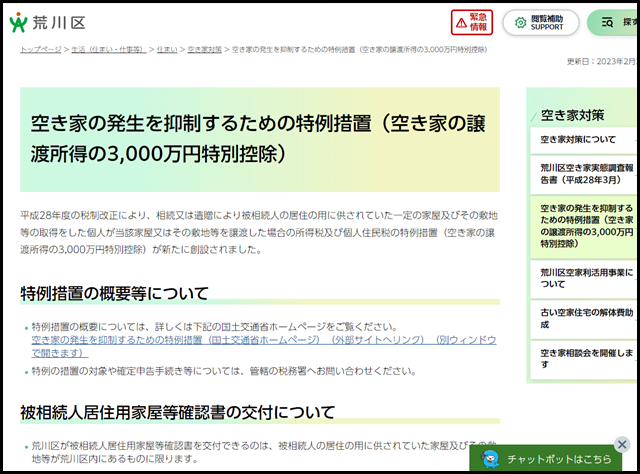Screen dimensions: 640x474
Task: Open the 国土交通省ホームページ external link
Action: pyautogui.click(x=264, y=346)
